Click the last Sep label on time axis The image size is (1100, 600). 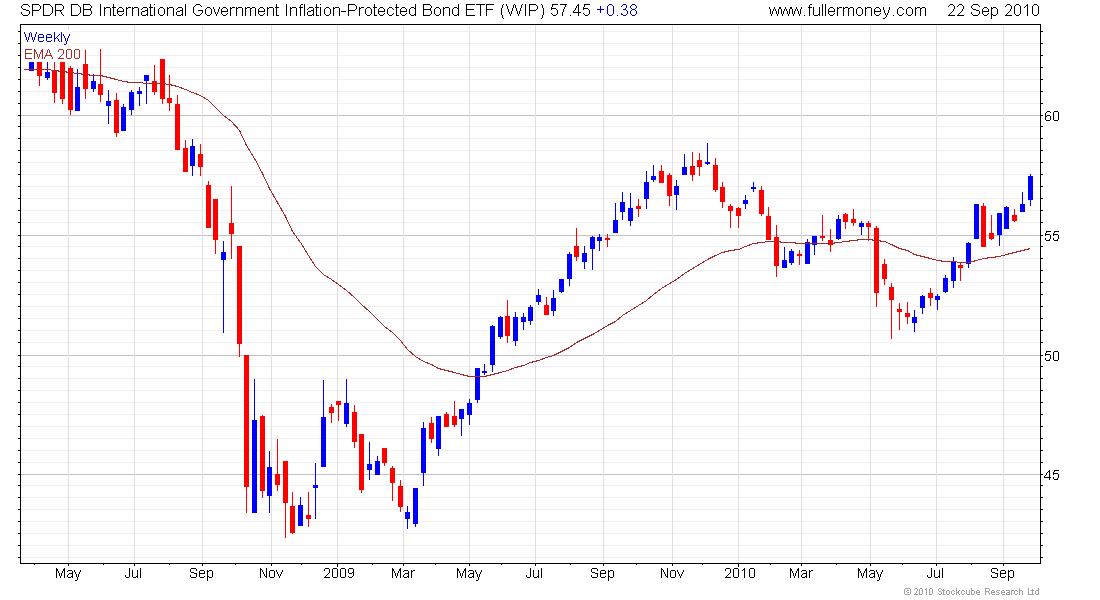pyautogui.click(x=1002, y=573)
